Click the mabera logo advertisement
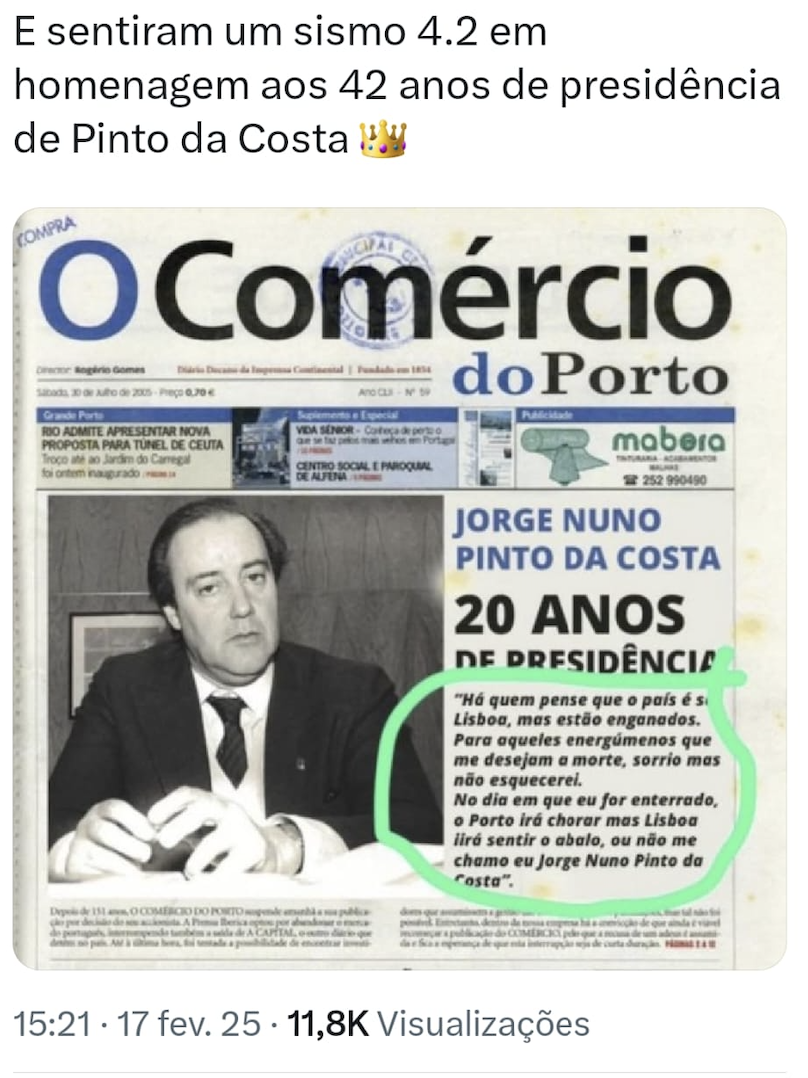808x1078 pixels. click(668, 441)
